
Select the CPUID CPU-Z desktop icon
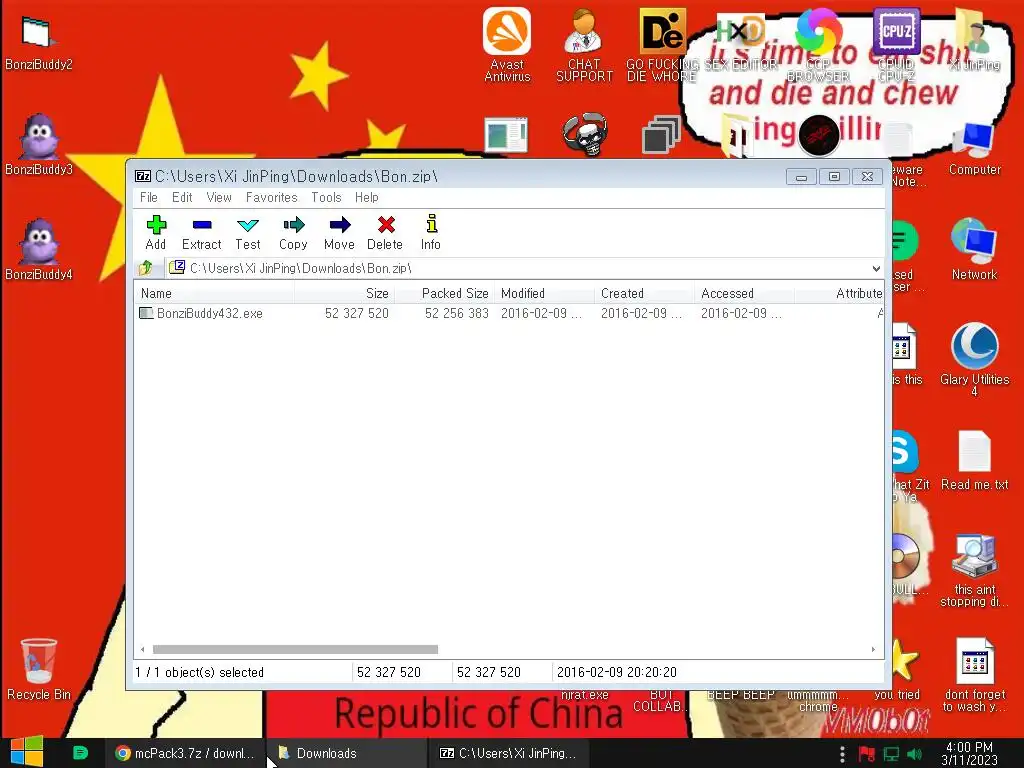point(896,44)
